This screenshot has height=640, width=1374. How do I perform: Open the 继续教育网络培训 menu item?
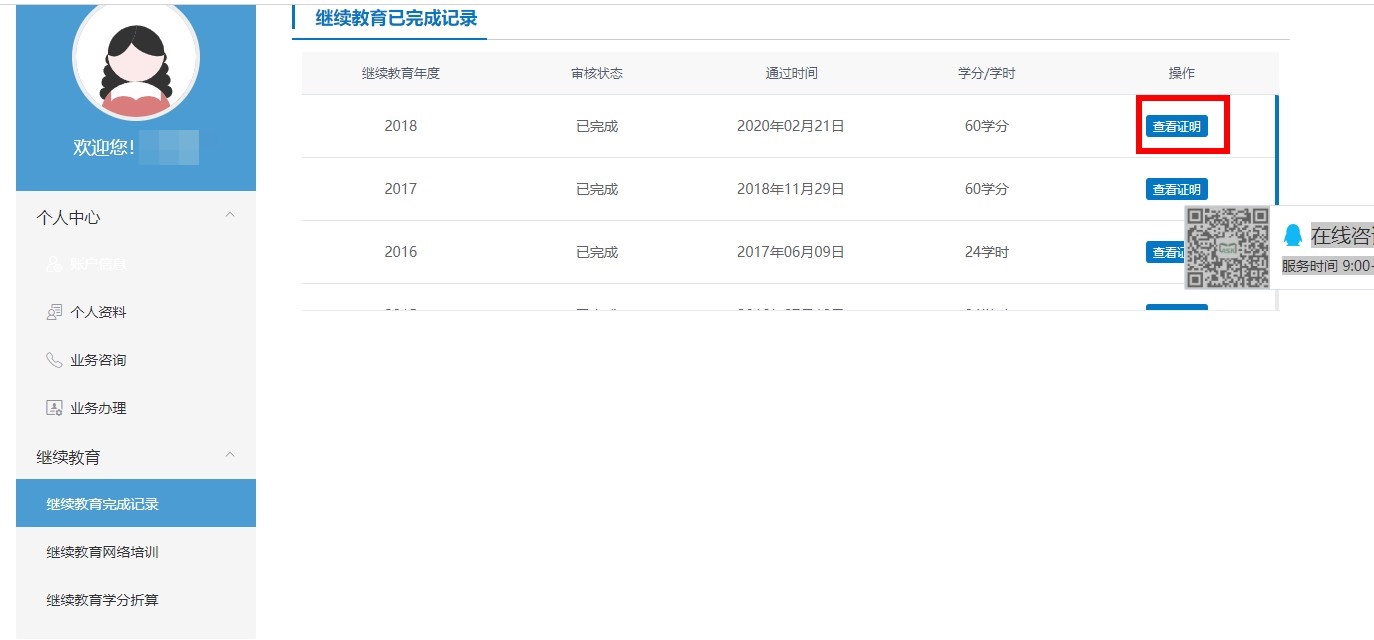103,551
